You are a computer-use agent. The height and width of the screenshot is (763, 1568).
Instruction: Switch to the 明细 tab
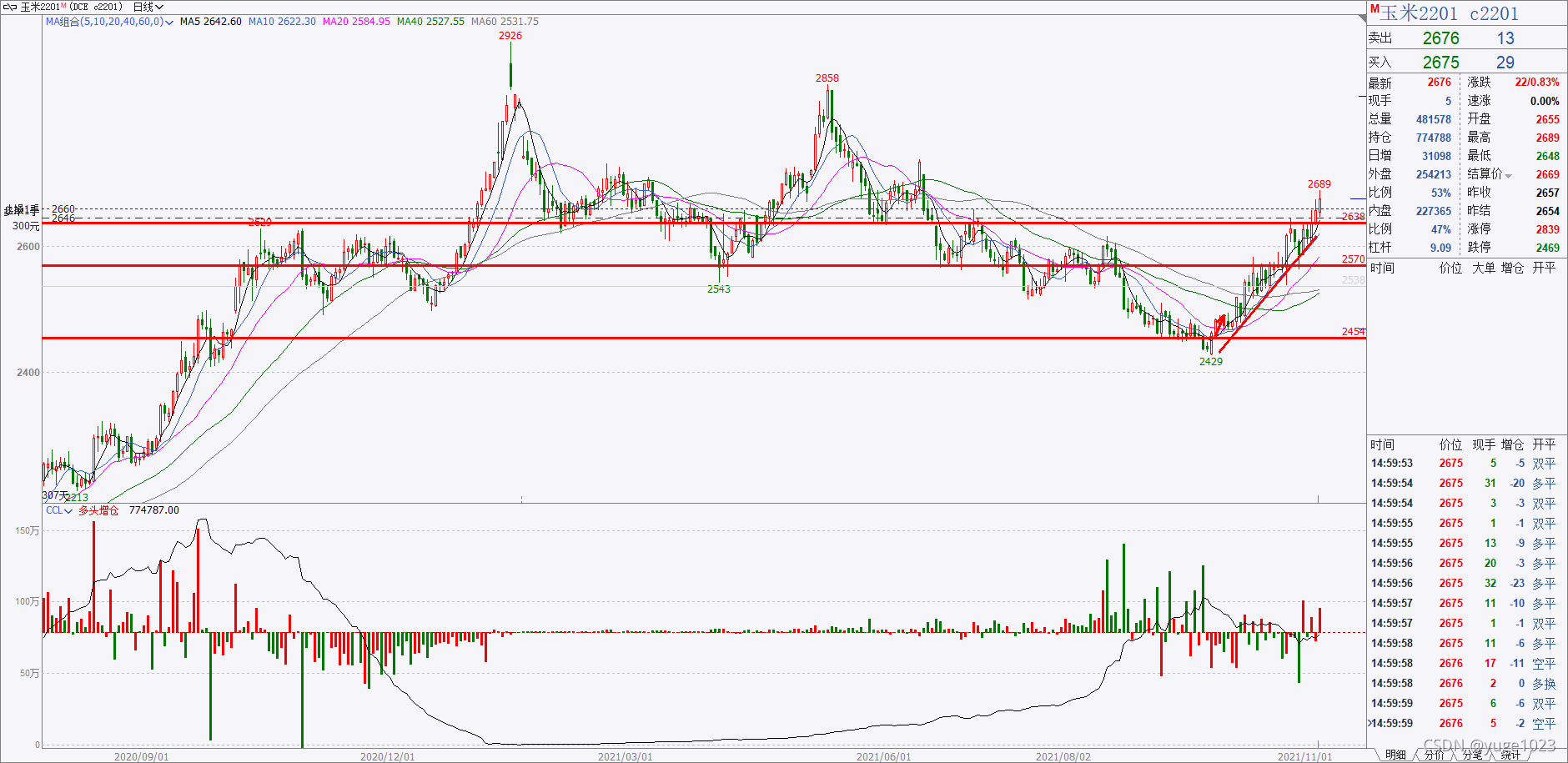point(1395,755)
